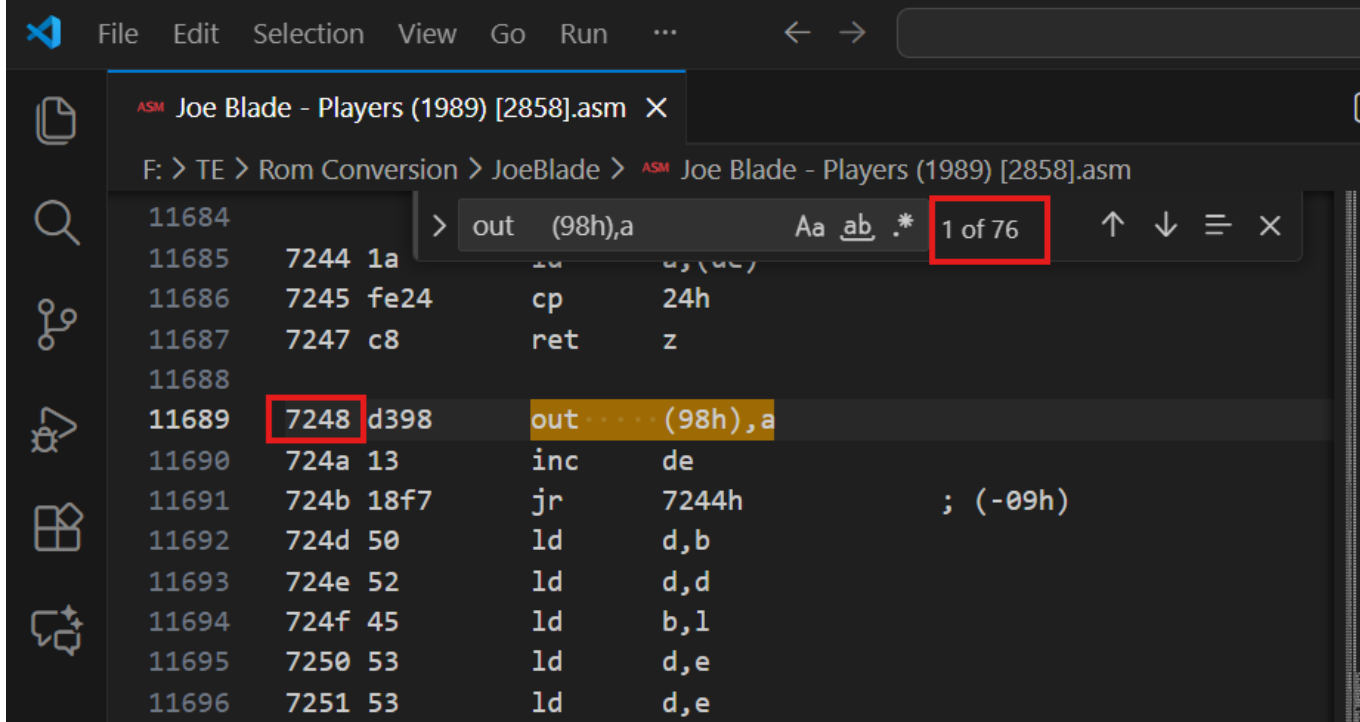Click the cp instruction on line 11686
The height and width of the screenshot is (722, 1360).
coord(547,299)
